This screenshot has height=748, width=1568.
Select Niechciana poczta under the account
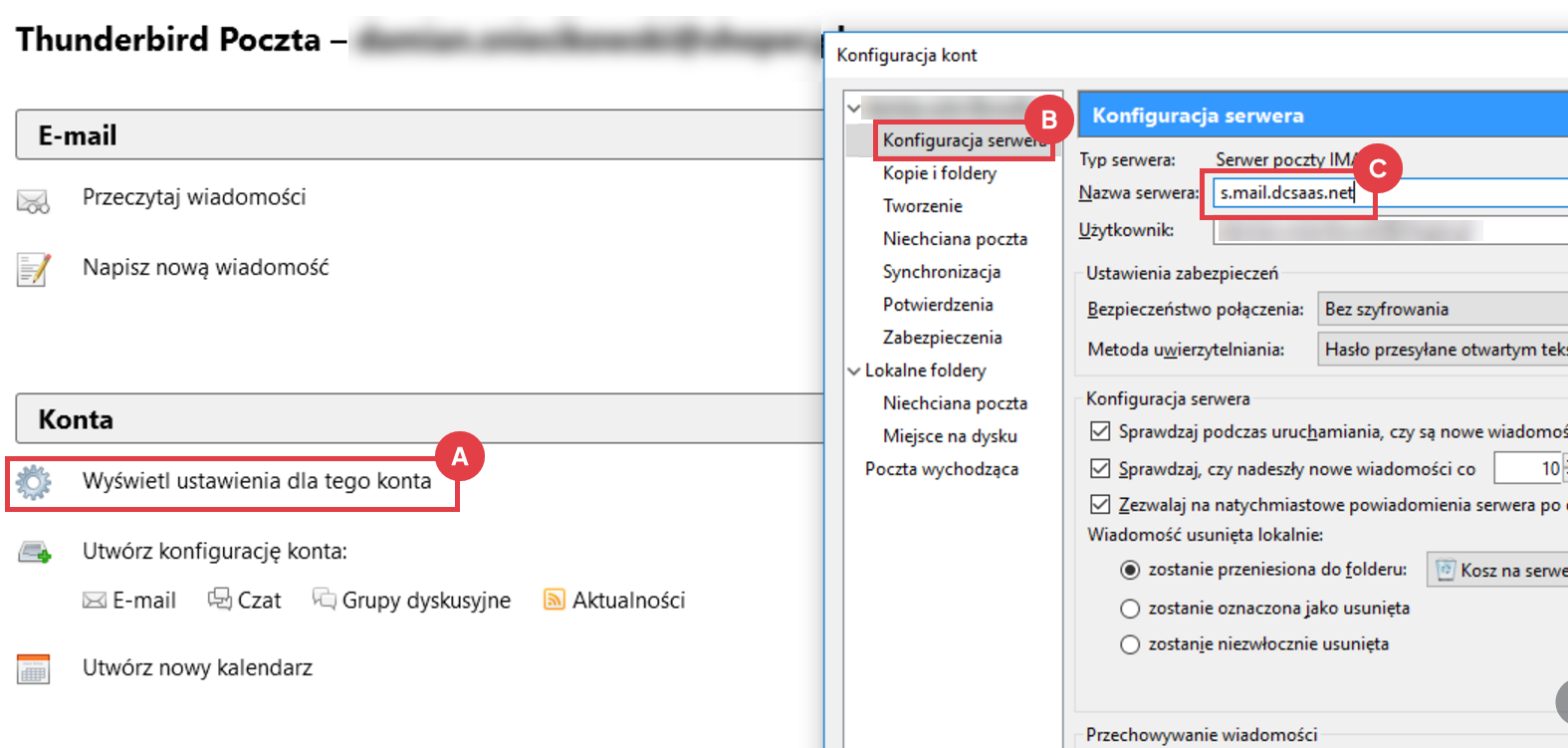[955, 239]
